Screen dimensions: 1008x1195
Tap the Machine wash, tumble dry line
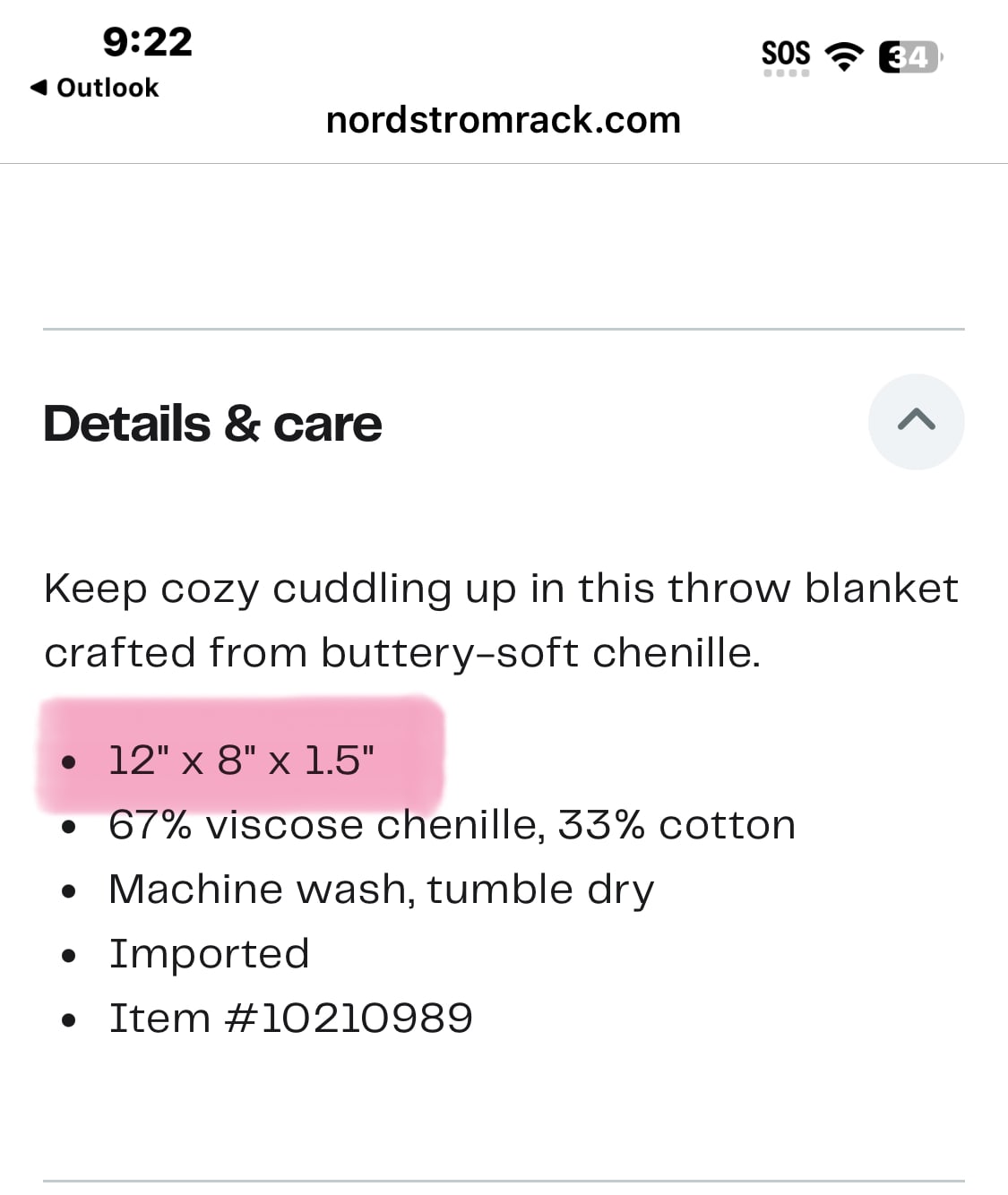tap(381, 890)
